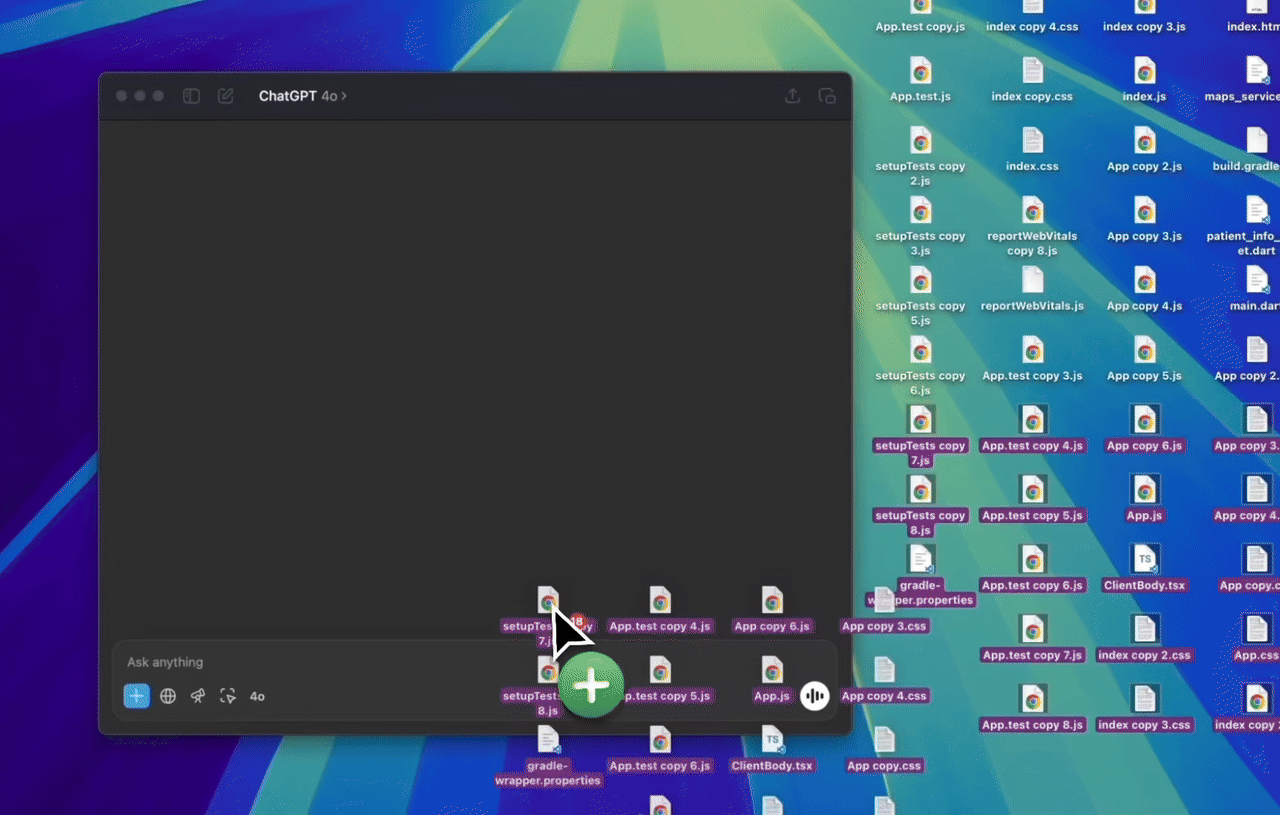Toggle the sidebar panel in ChatGPT
1280x815 pixels.
[191, 96]
